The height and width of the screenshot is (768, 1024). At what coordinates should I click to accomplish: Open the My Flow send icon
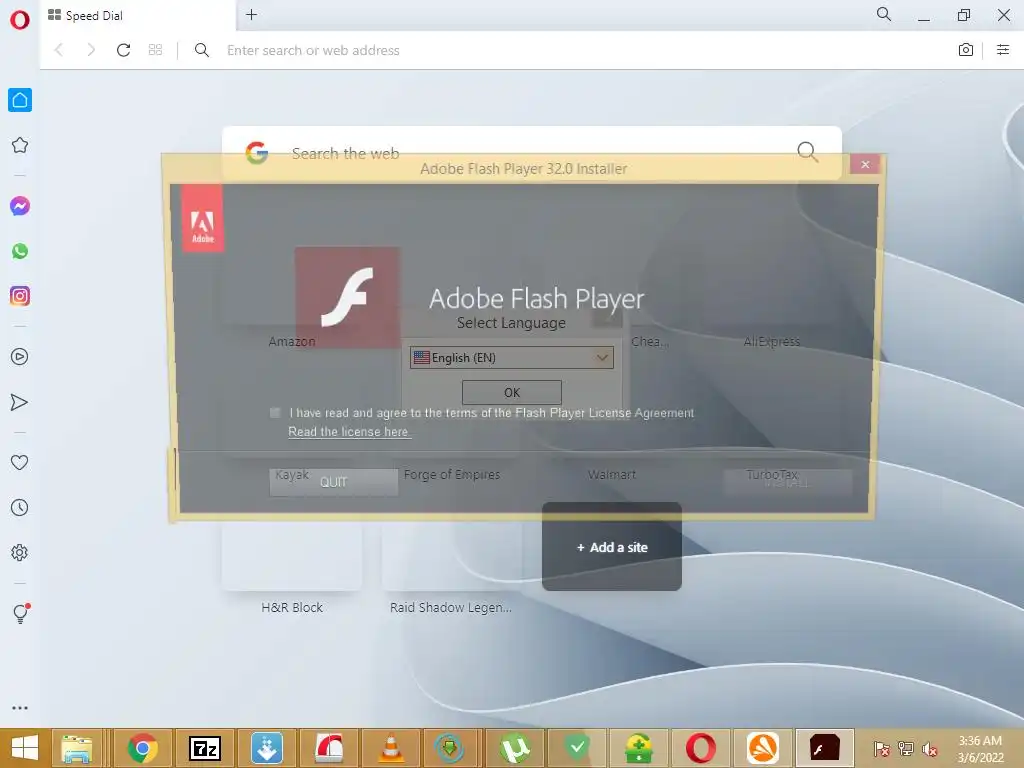pyautogui.click(x=20, y=402)
